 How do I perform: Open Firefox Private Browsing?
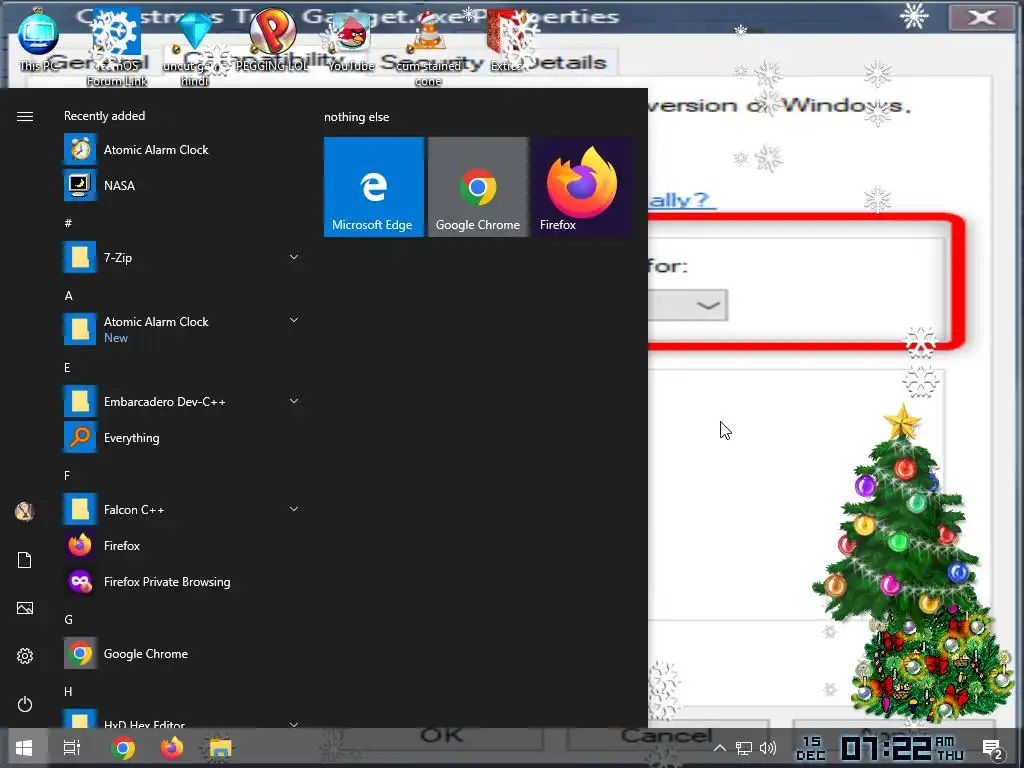(x=183, y=581)
